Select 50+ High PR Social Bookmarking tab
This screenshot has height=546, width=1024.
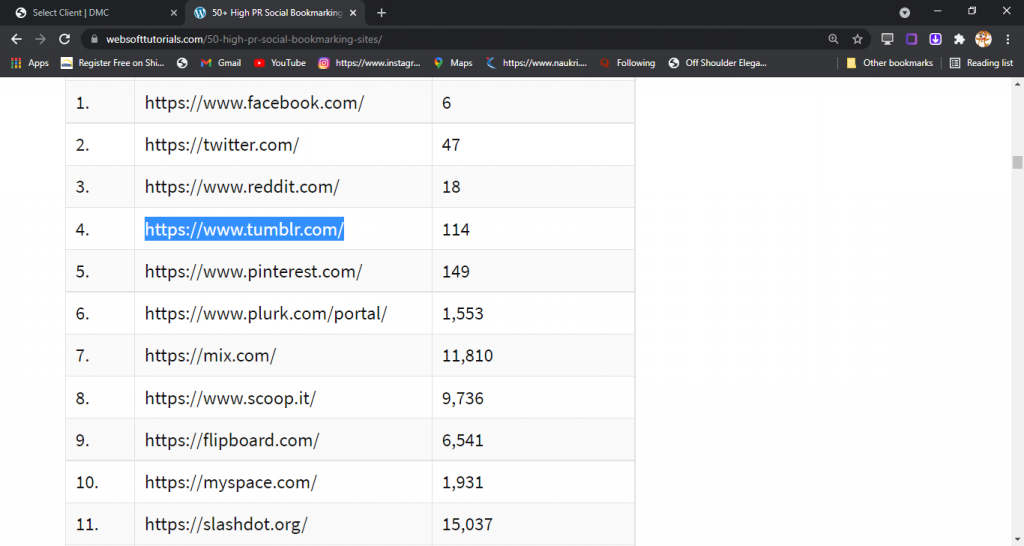276,12
